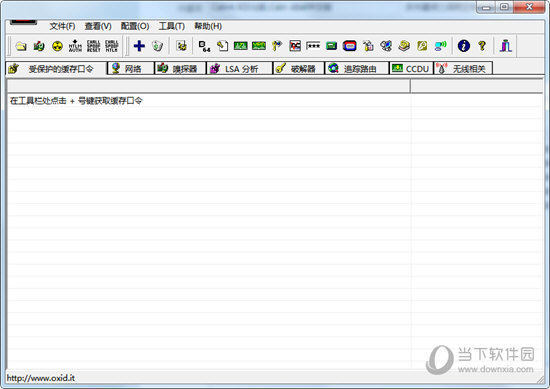Click the asterisk password box revealer icon
The image size is (550, 389).
tap(313, 46)
